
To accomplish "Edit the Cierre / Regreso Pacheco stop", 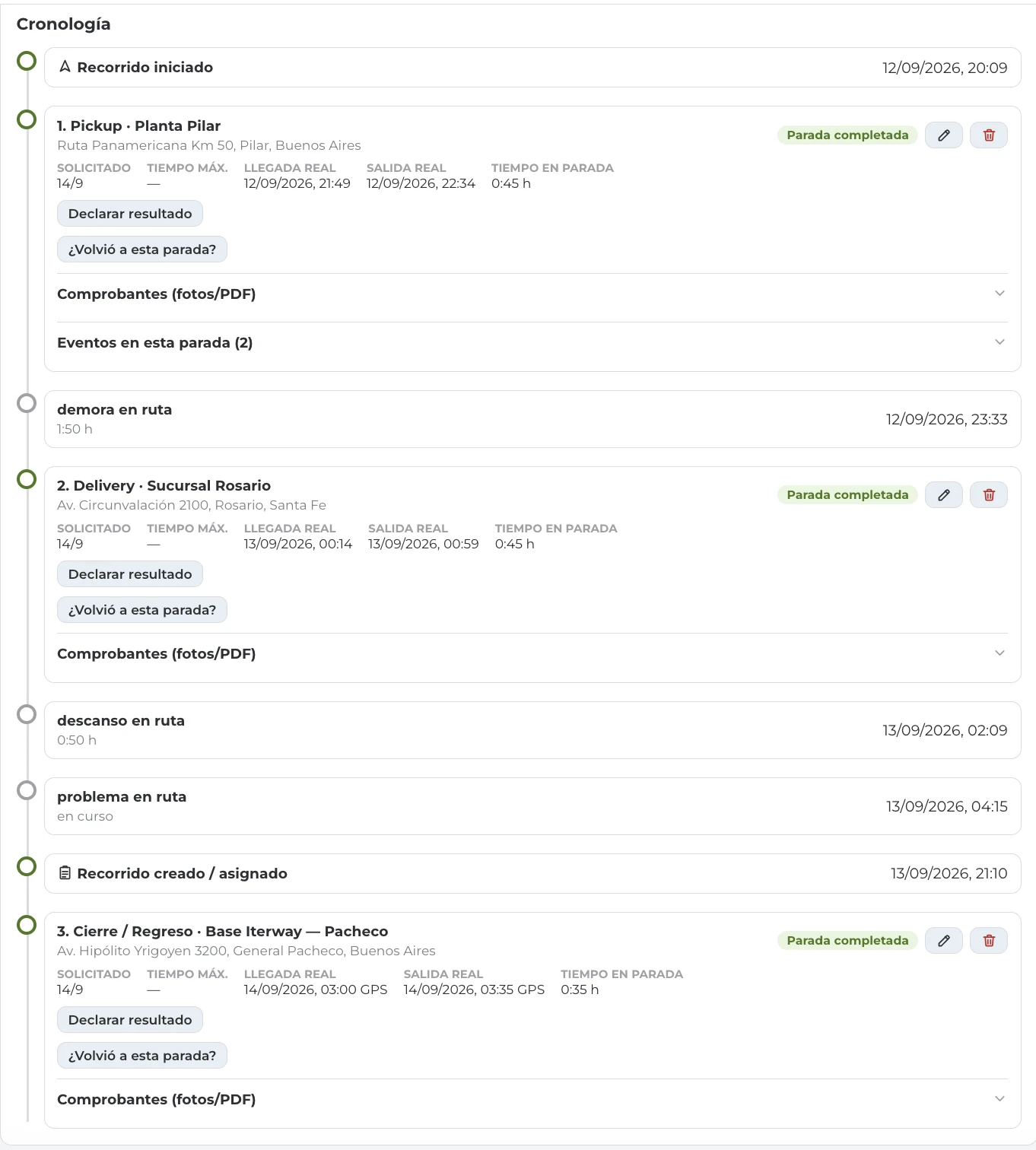I will point(943,941).
